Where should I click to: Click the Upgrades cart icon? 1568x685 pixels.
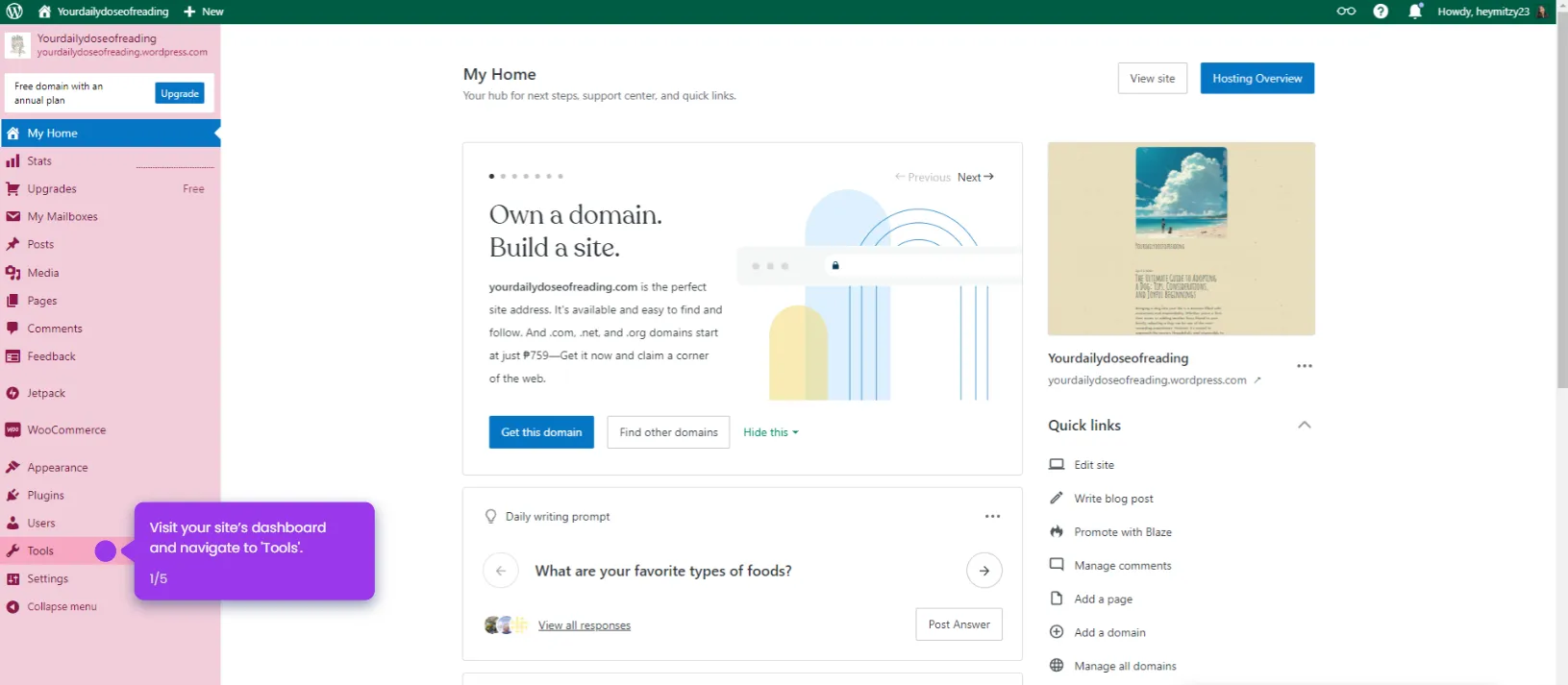coord(12,189)
